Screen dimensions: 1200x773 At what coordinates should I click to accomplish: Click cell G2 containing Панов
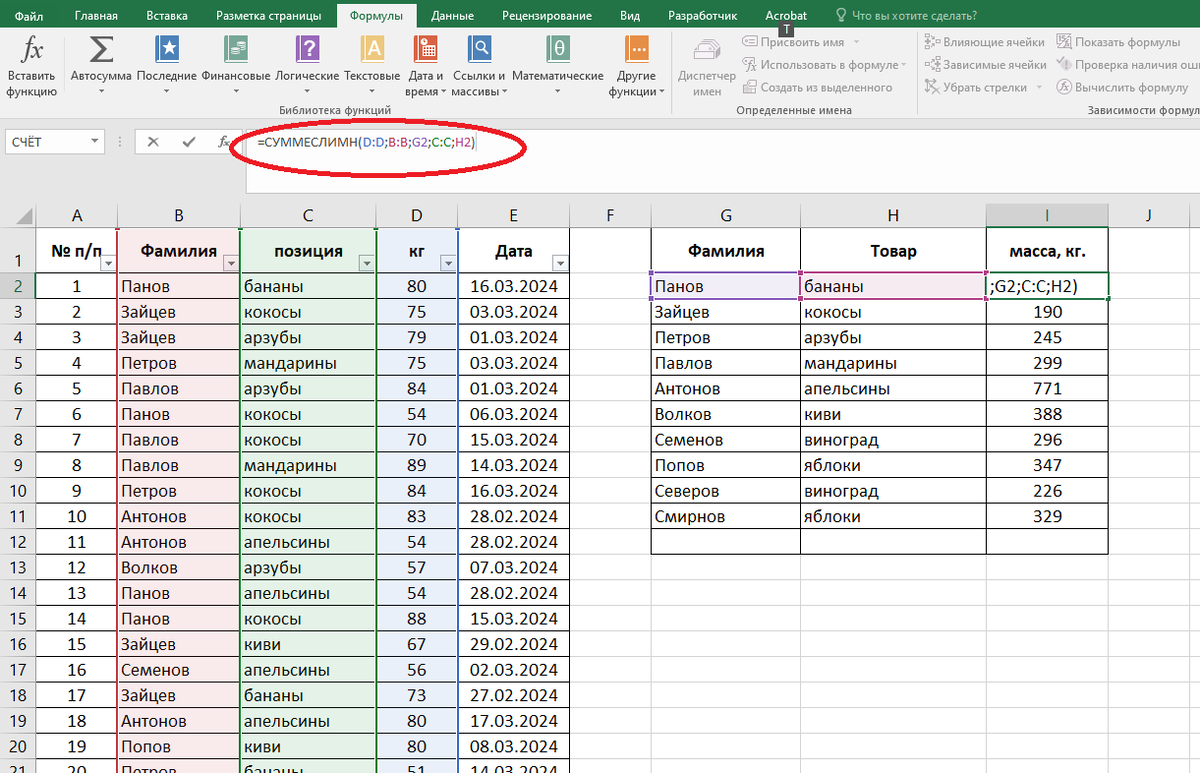[726, 286]
